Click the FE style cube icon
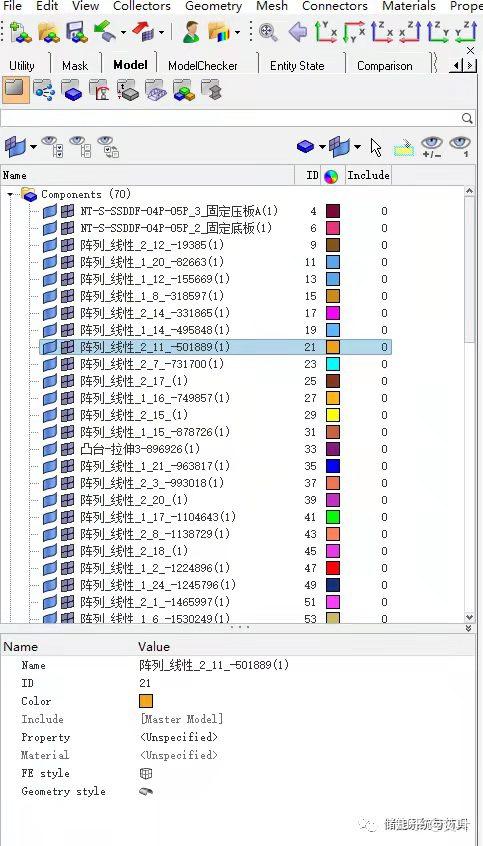 click(x=146, y=773)
